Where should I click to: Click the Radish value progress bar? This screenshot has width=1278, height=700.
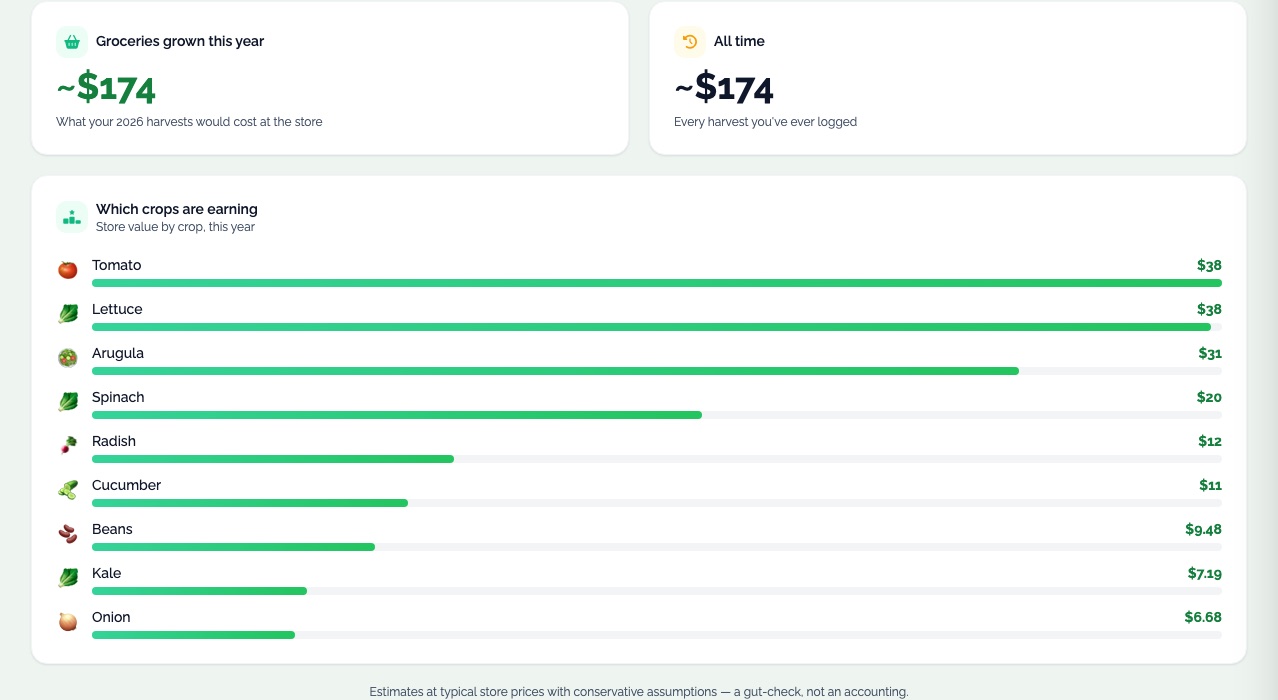click(657, 459)
